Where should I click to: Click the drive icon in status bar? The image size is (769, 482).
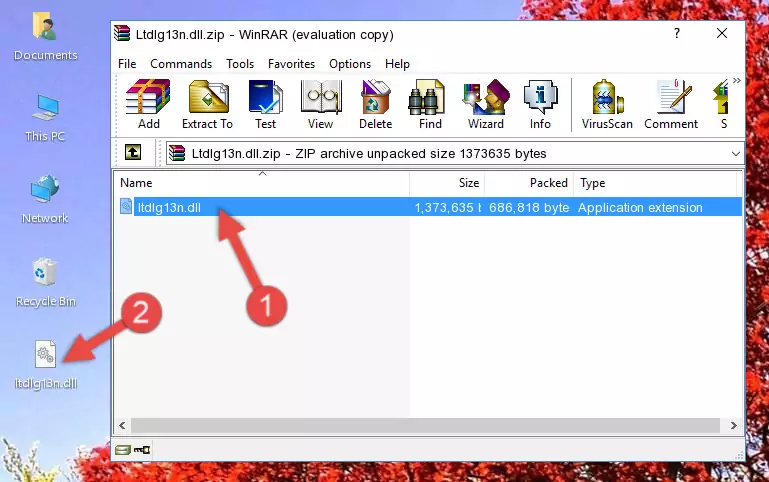click(x=123, y=449)
